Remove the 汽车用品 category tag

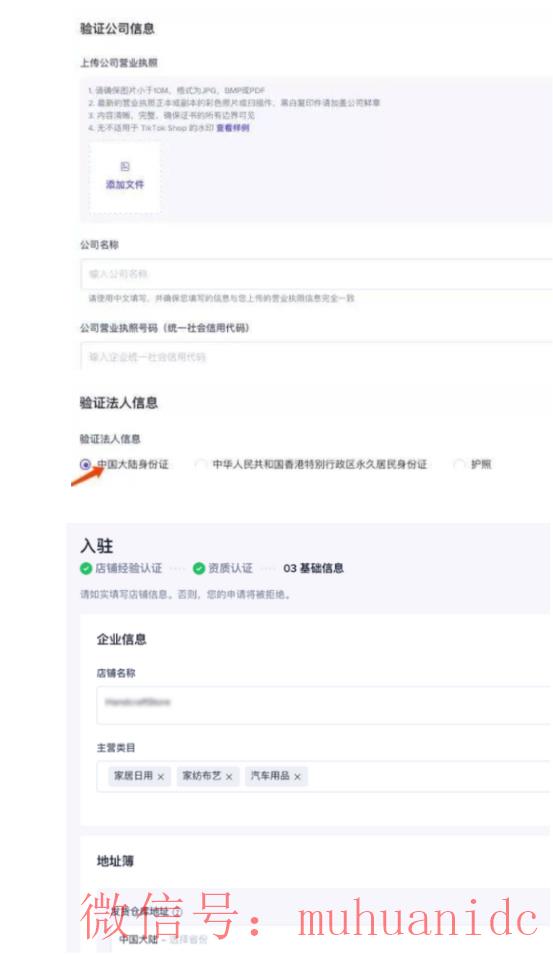click(x=298, y=777)
